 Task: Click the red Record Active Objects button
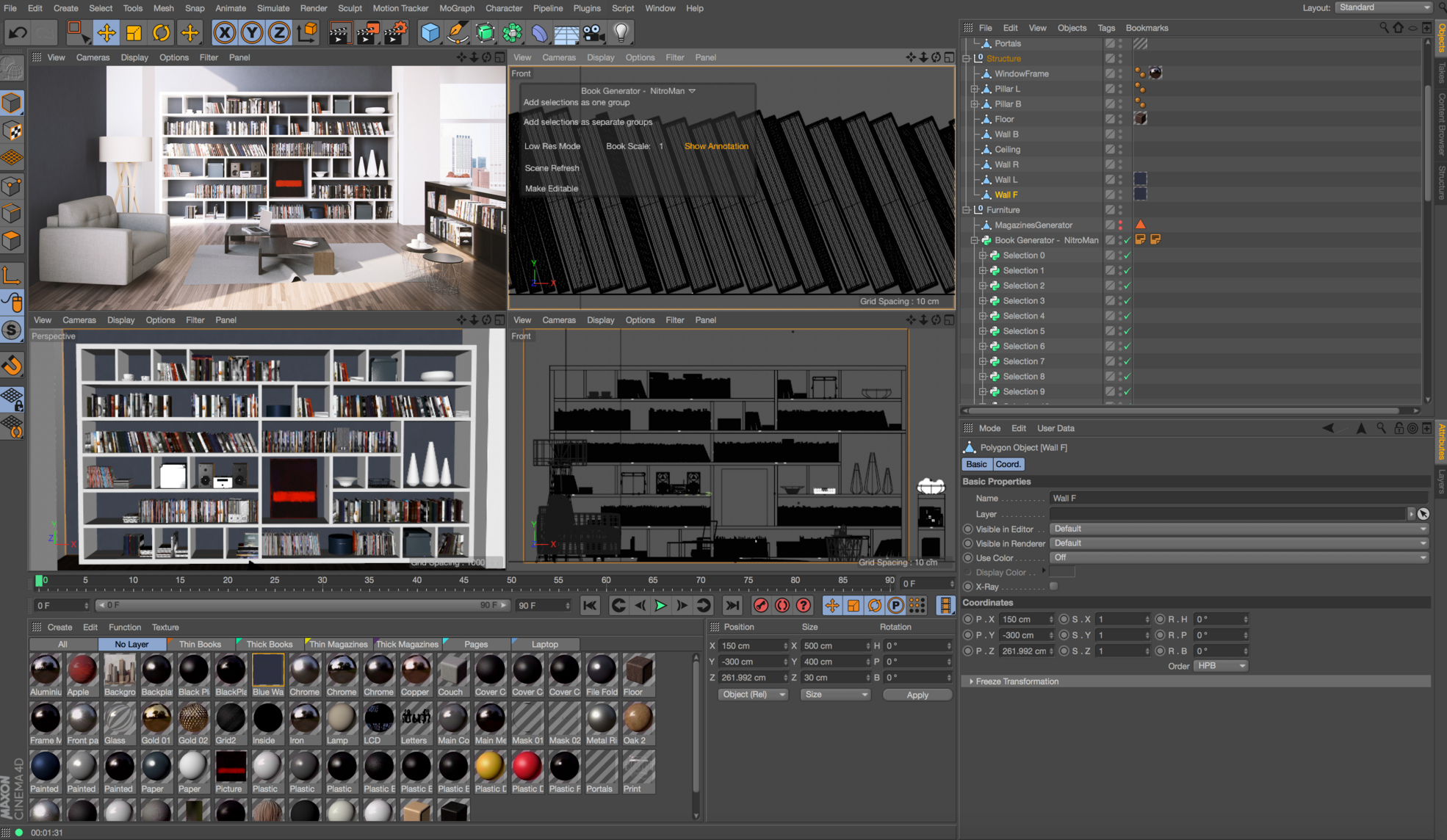761,606
